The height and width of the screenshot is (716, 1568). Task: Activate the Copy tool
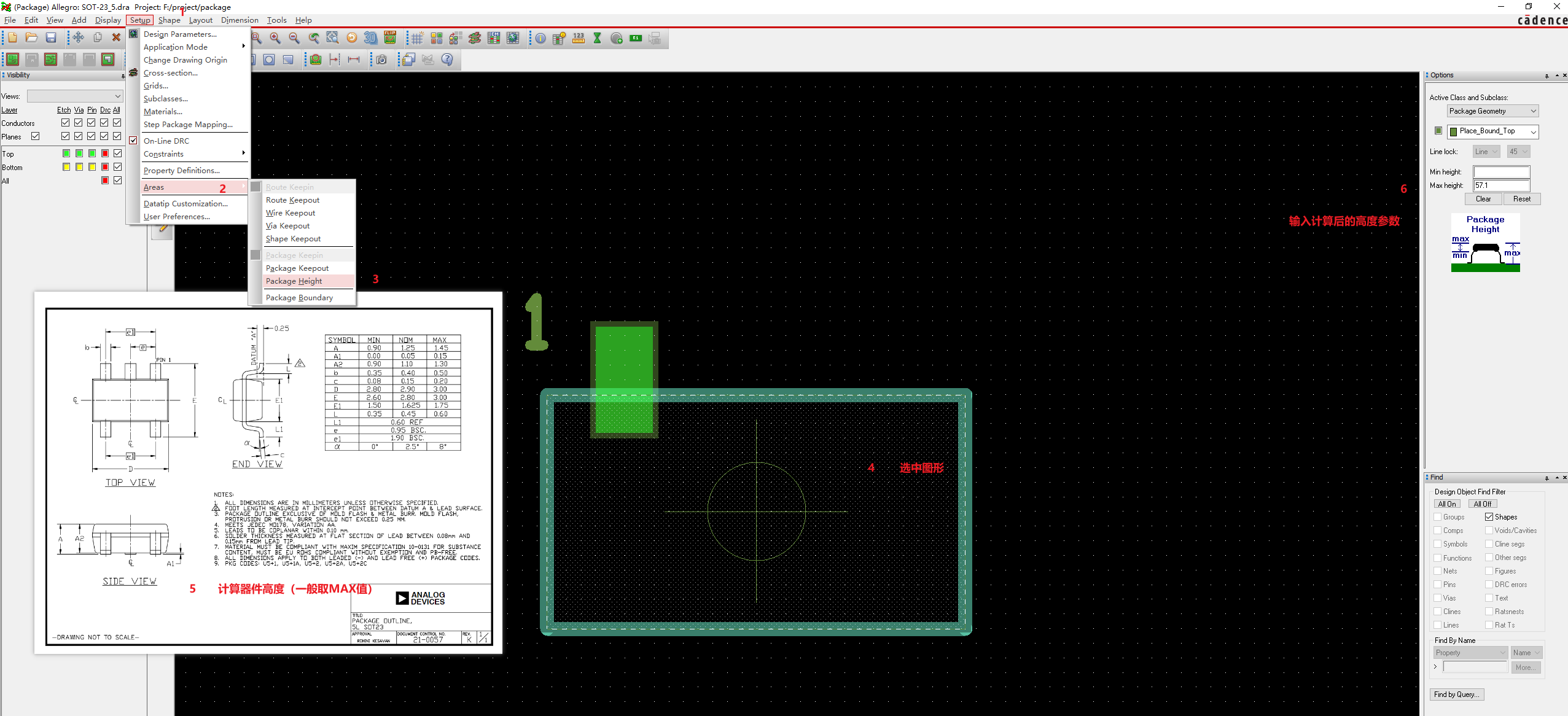97,38
